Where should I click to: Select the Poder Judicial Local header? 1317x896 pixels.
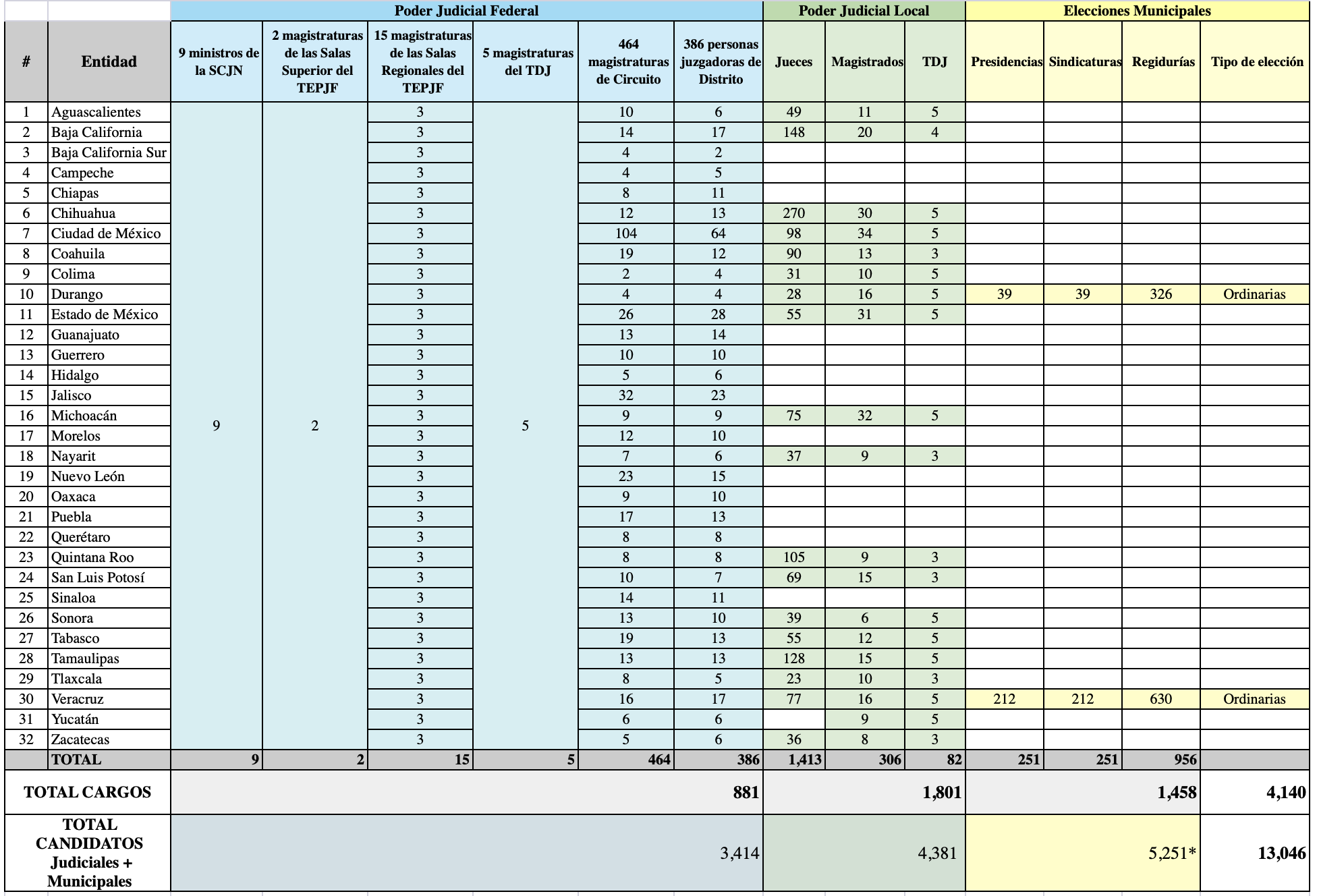pos(864,11)
